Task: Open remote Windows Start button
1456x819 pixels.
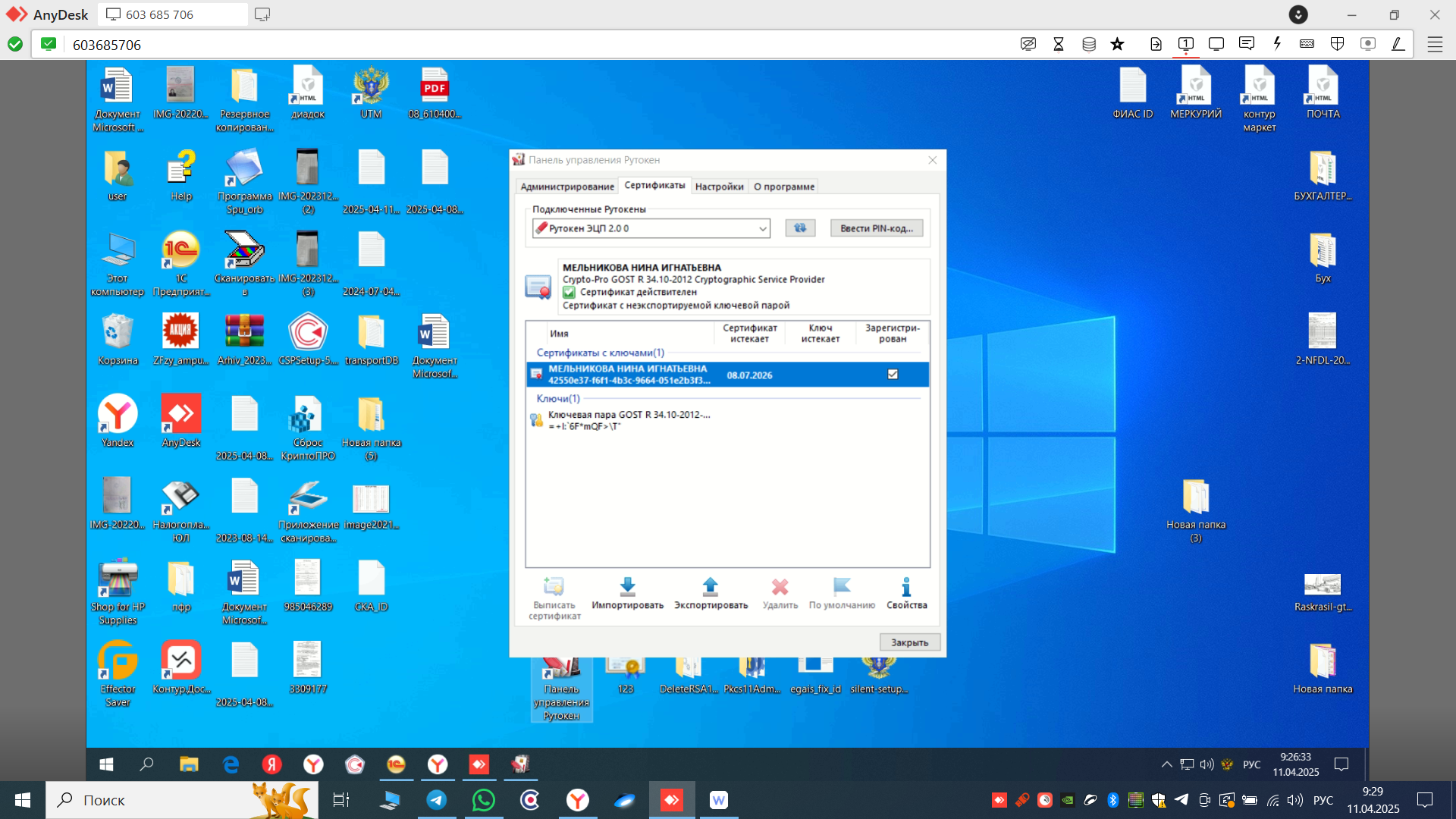Action: 106,764
